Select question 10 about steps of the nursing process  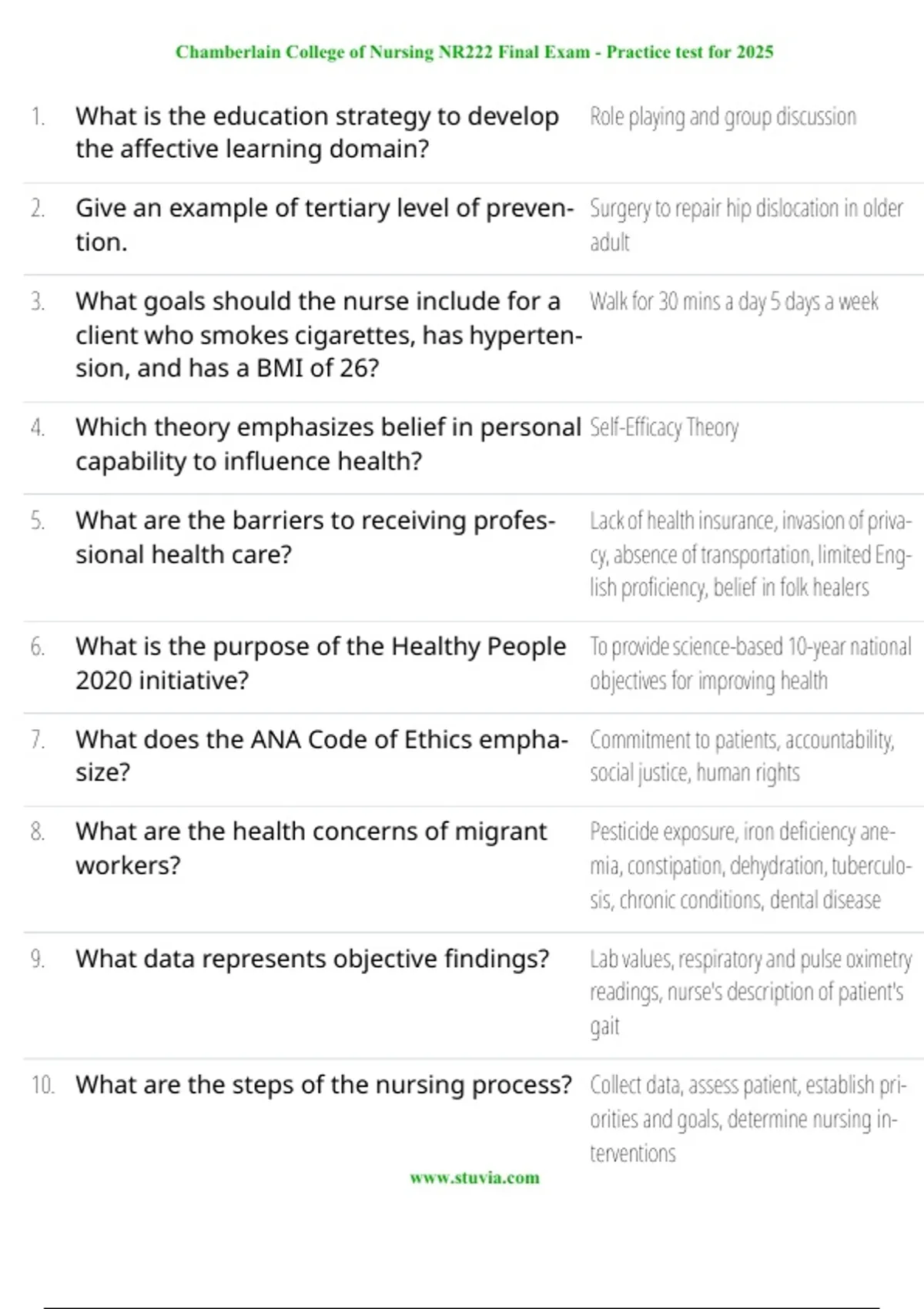click(323, 1085)
